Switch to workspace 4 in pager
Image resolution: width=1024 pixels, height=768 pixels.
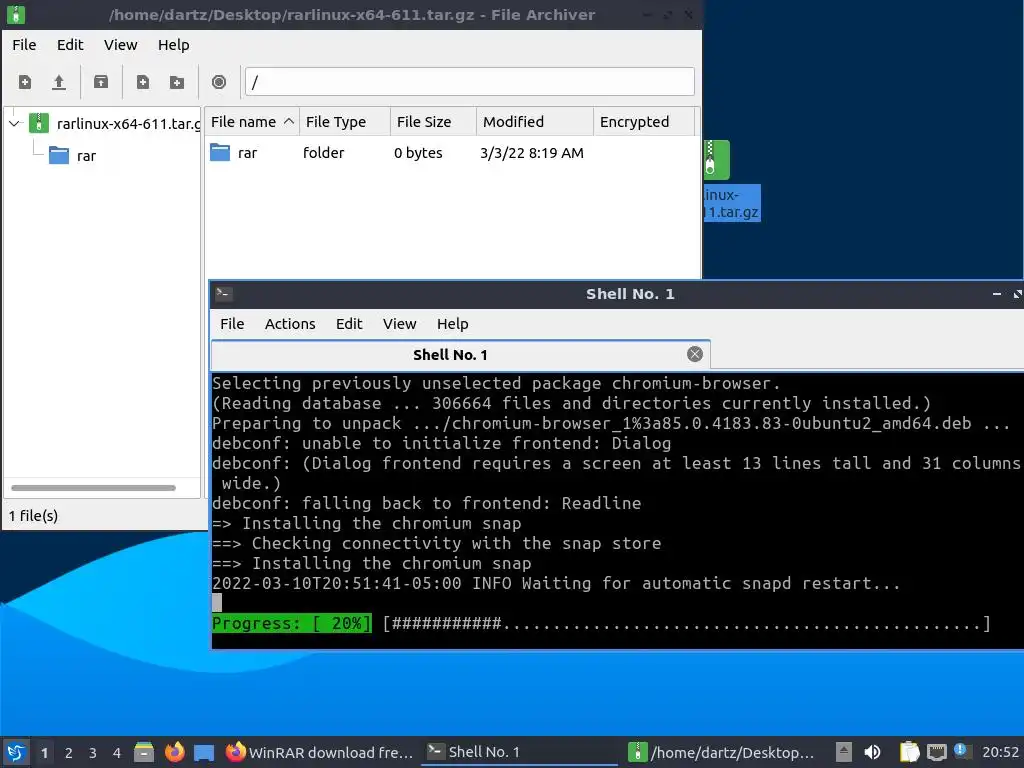point(116,753)
